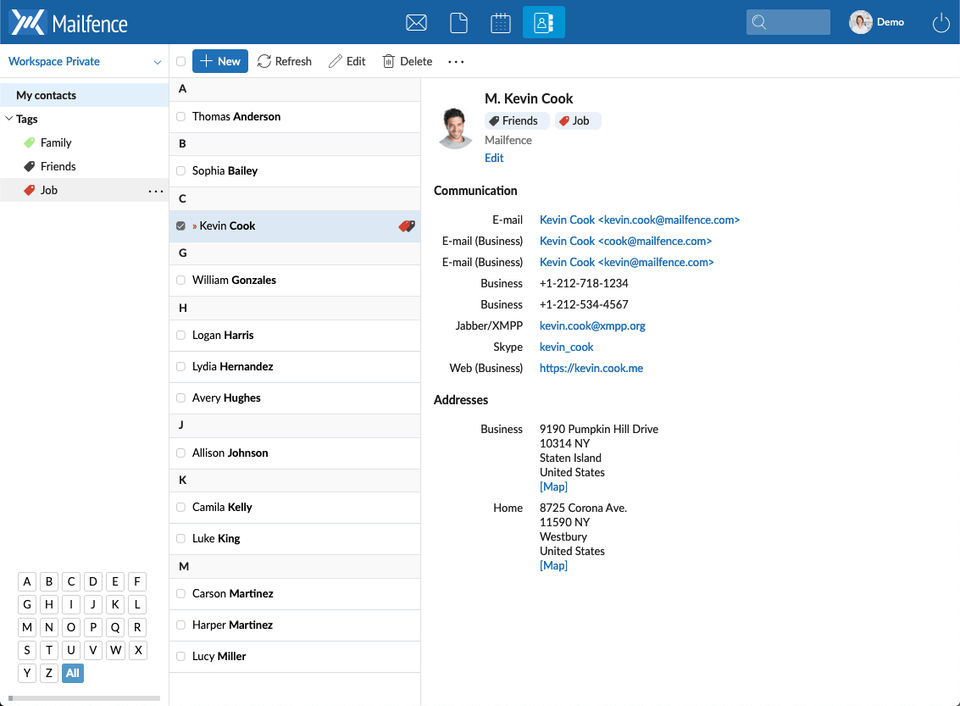The height and width of the screenshot is (706, 960).
Task: Check the Avery Hughes checkbox
Action: [x=181, y=398]
